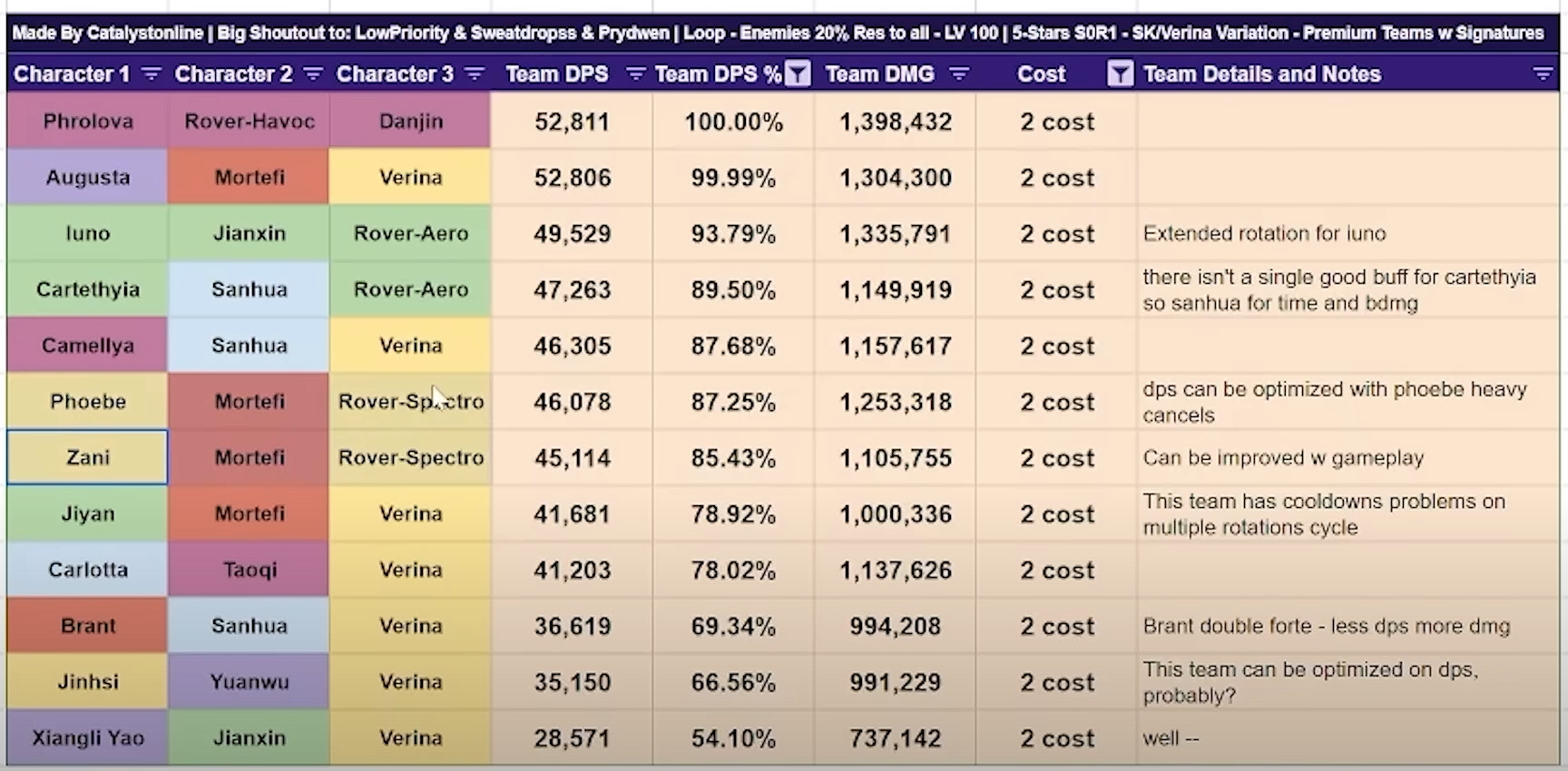Select the Xiangli Yao cell
Screen dimensions: 1568x771
tap(87, 737)
